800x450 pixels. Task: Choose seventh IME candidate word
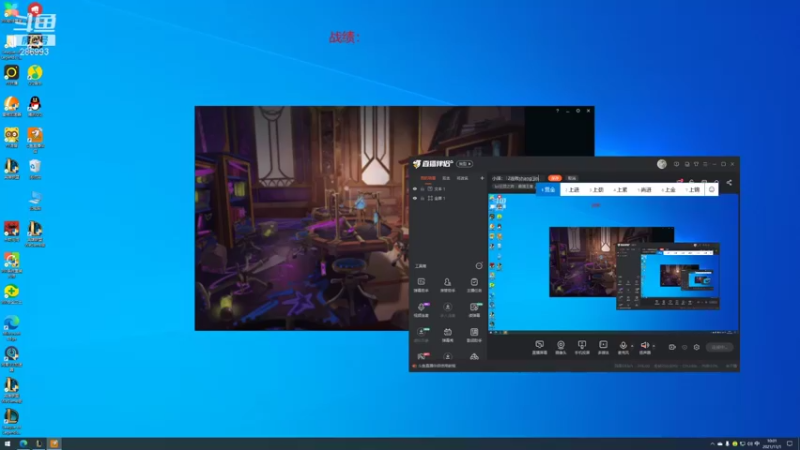(x=693, y=189)
